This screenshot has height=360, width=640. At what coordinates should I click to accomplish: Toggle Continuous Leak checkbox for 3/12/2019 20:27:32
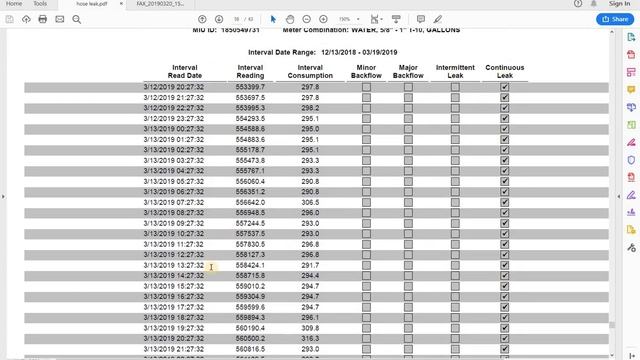coord(504,87)
